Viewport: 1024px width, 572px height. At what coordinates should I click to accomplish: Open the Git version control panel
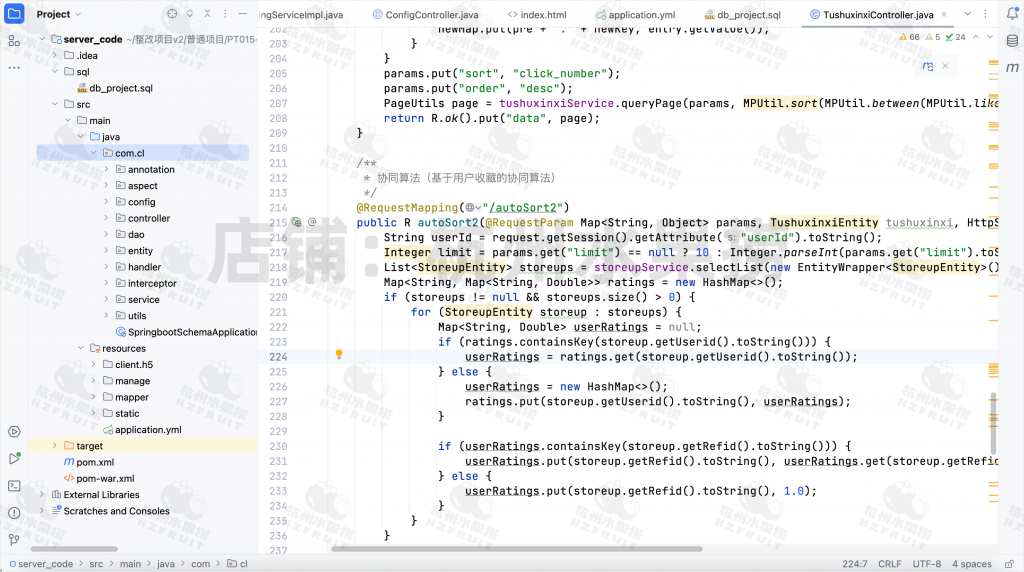pos(14,538)
